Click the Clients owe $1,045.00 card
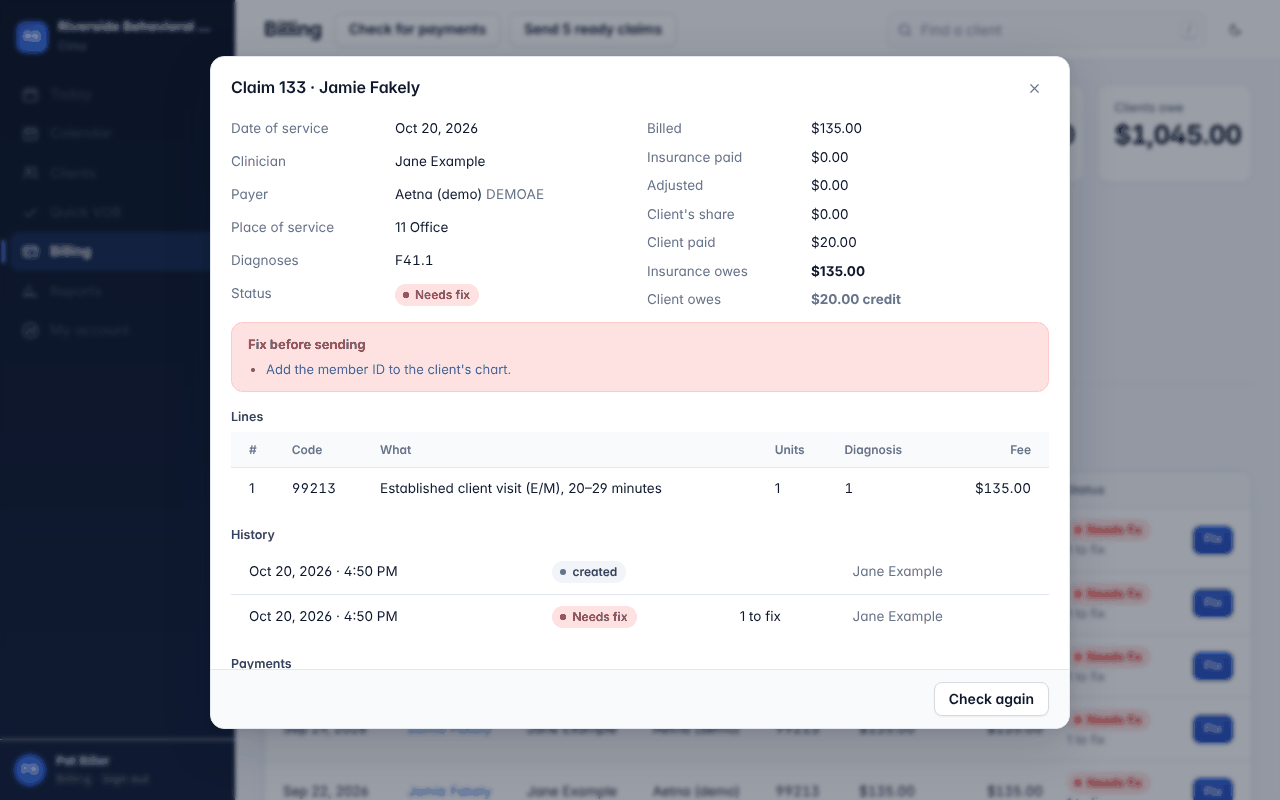Screen dimensions: 1280x800 1174,133
